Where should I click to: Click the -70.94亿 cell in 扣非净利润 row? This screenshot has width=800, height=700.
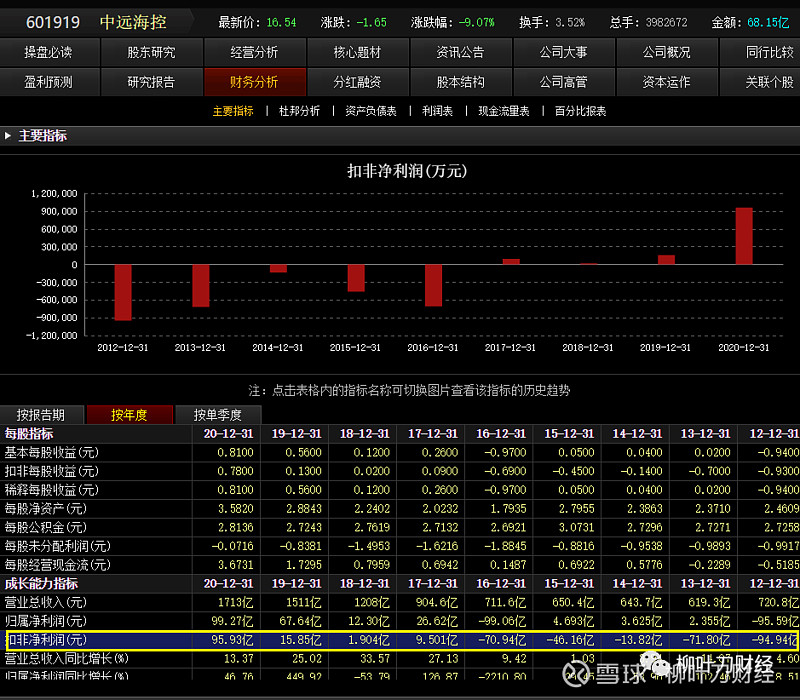502,640
